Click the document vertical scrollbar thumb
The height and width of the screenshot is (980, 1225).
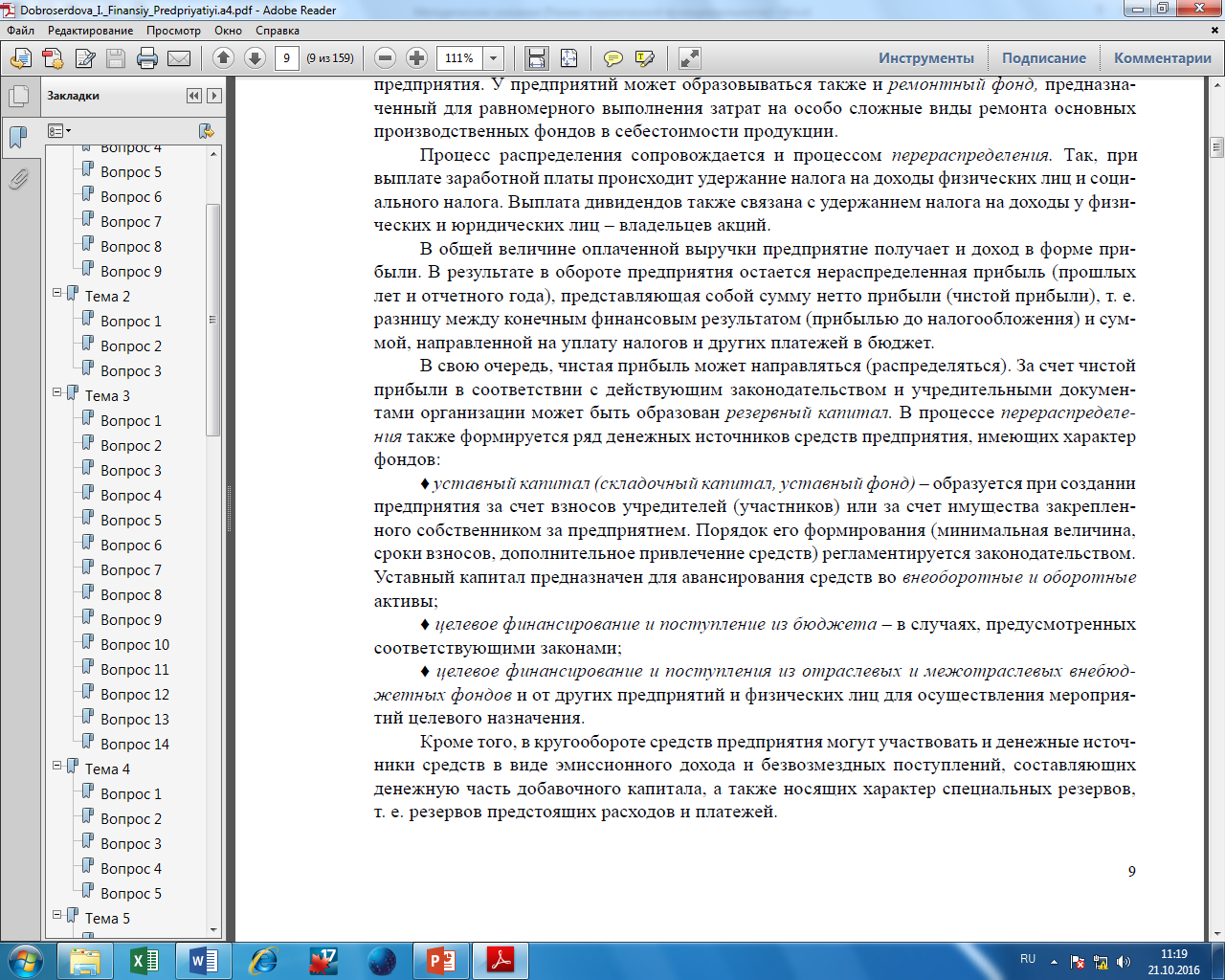(x=1216, y=146)
